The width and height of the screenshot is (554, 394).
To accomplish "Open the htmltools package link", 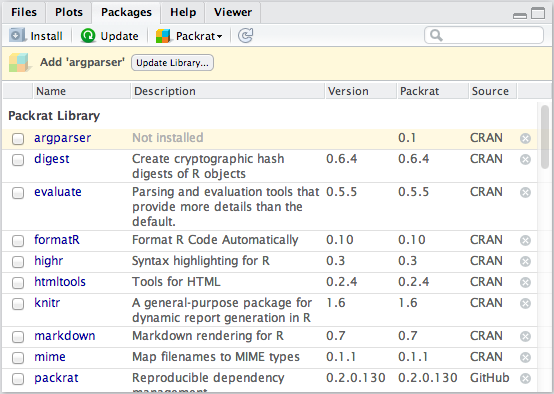I will click(x=60, y=282).
